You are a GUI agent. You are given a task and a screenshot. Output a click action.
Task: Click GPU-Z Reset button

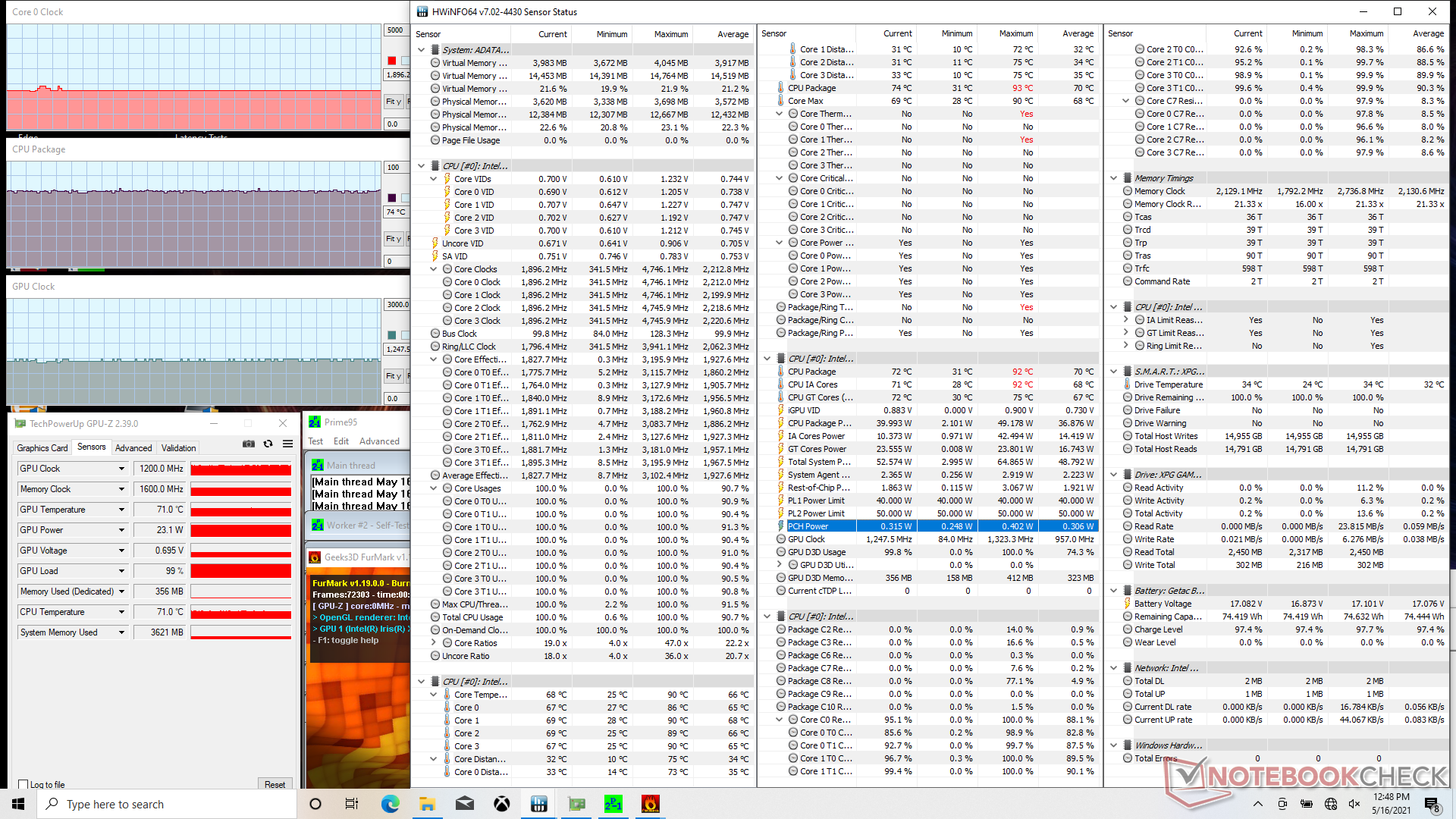275,785
